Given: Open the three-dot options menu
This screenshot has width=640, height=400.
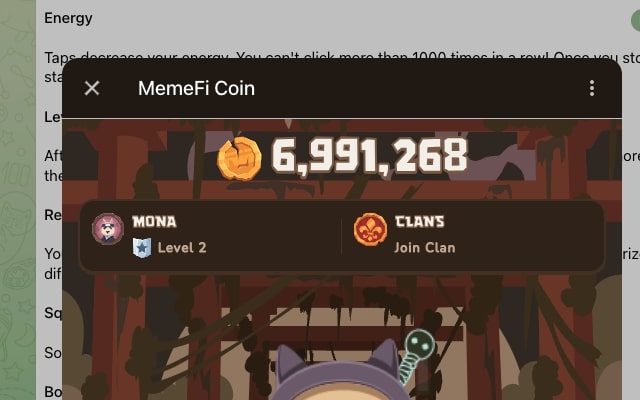Looking at the screenshot, I should 592,88.
